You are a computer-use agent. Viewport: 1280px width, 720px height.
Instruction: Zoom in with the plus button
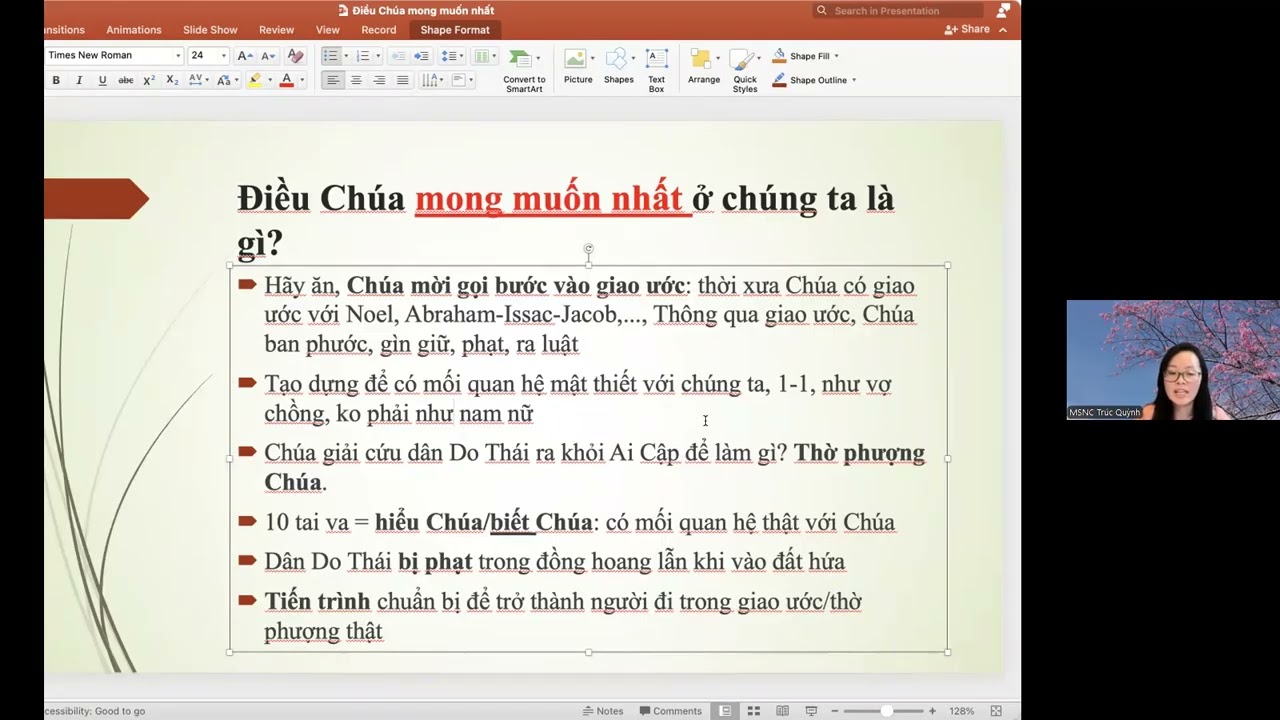click(932, 711)
